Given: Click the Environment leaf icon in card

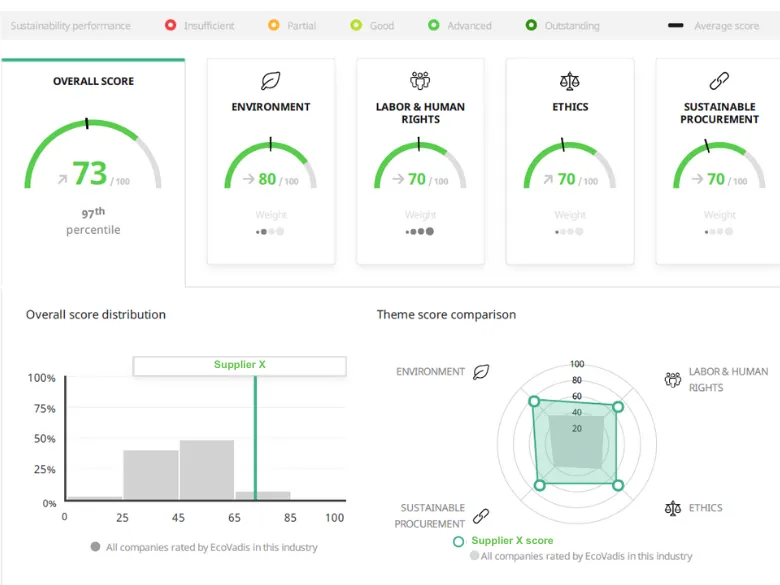Looking at the screenshot, I should tap(271, 81).
